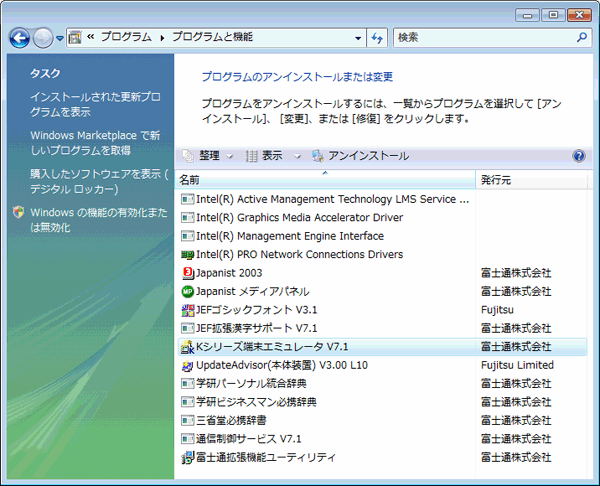Click the shield icon beside Windows の機能
600x486 pixels.
click(x=18, y=212)
